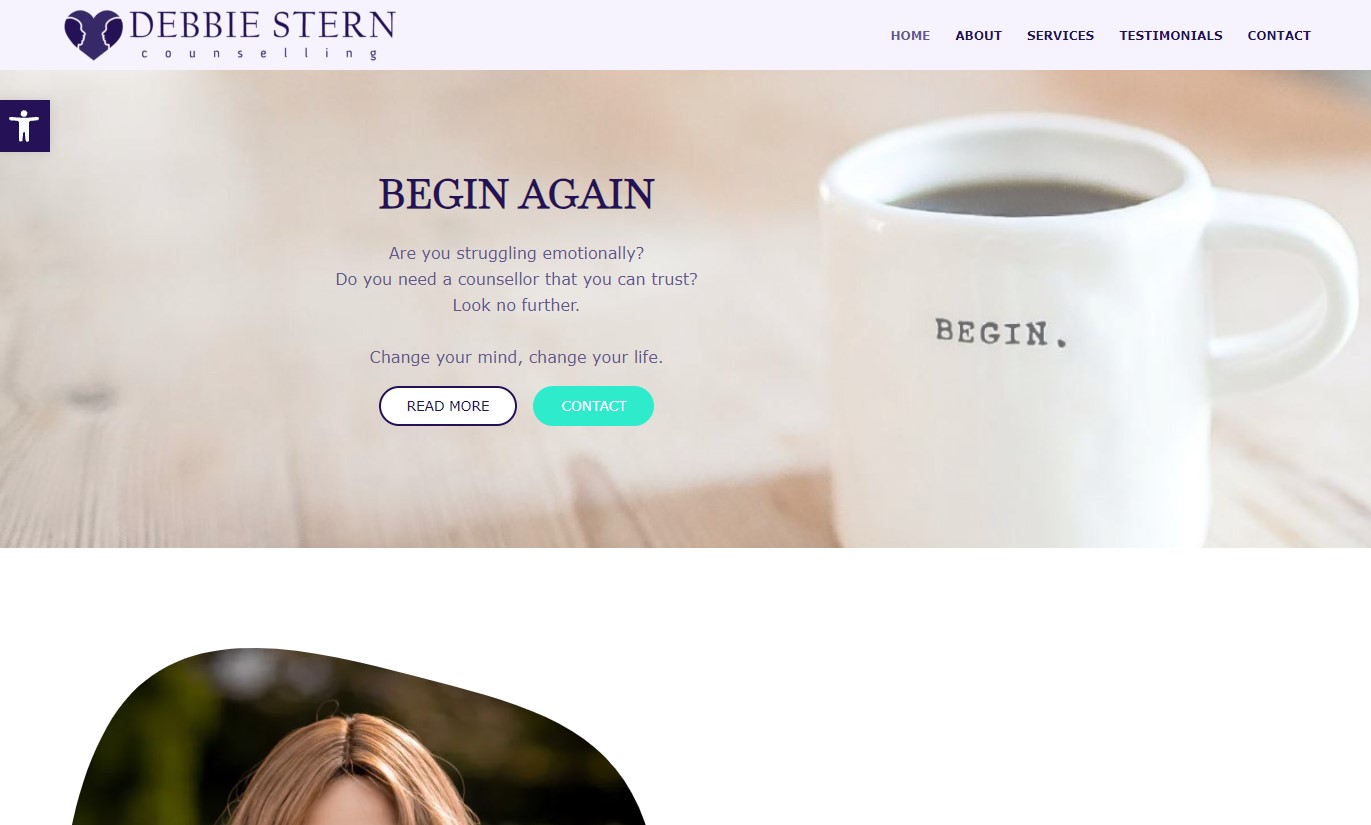This screenshot has width=1371, height=825.
Task: Open the accessibility tools widget
Action: coord(24,126)
